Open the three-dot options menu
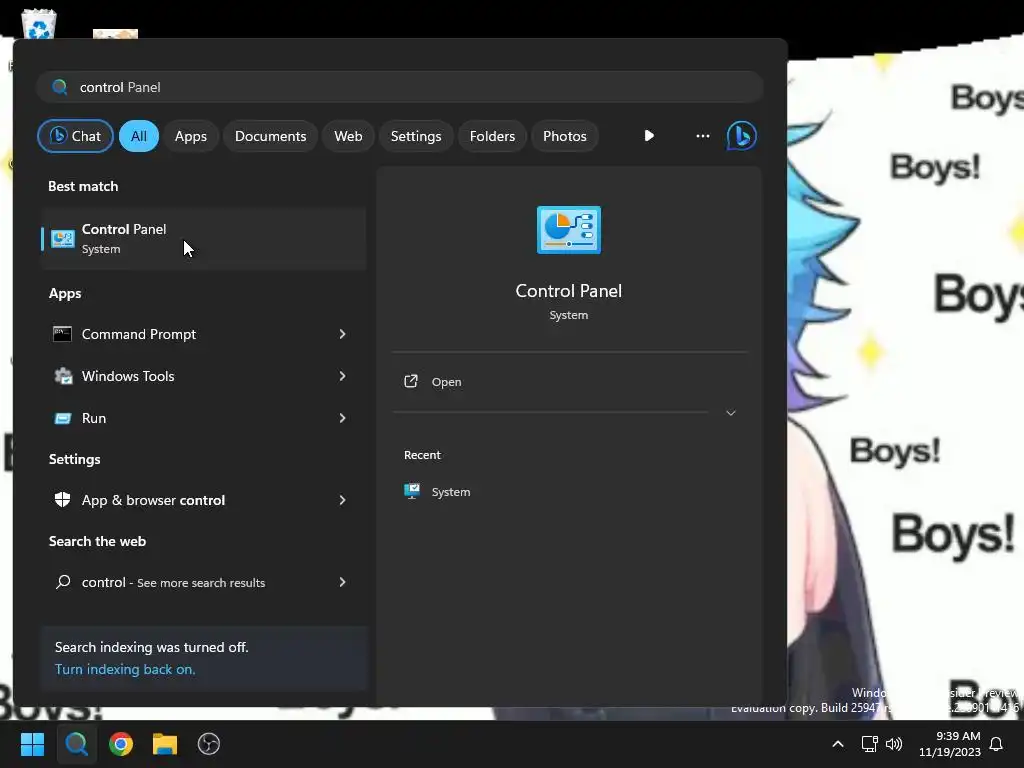1024x768 pixels. (x=703, y=136)
